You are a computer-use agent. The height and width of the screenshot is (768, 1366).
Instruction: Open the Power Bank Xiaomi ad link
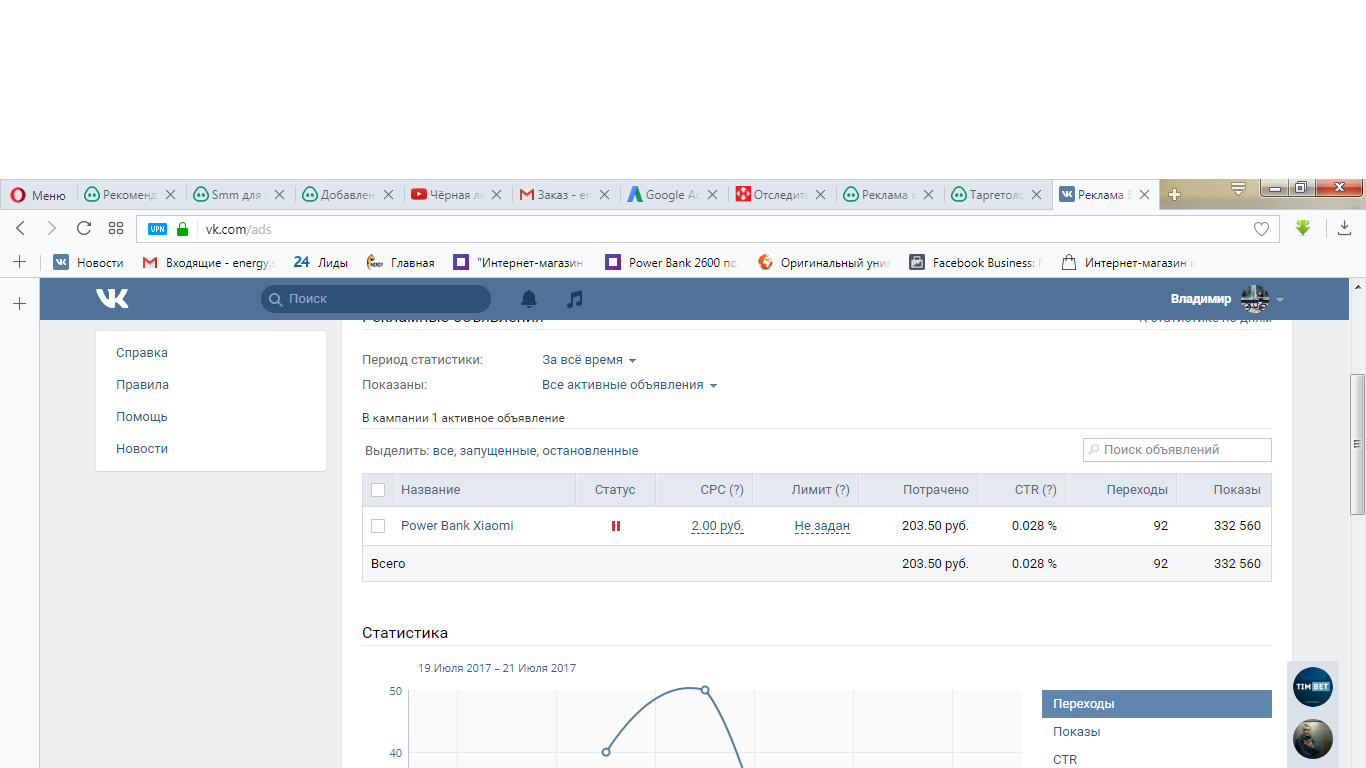457,526
